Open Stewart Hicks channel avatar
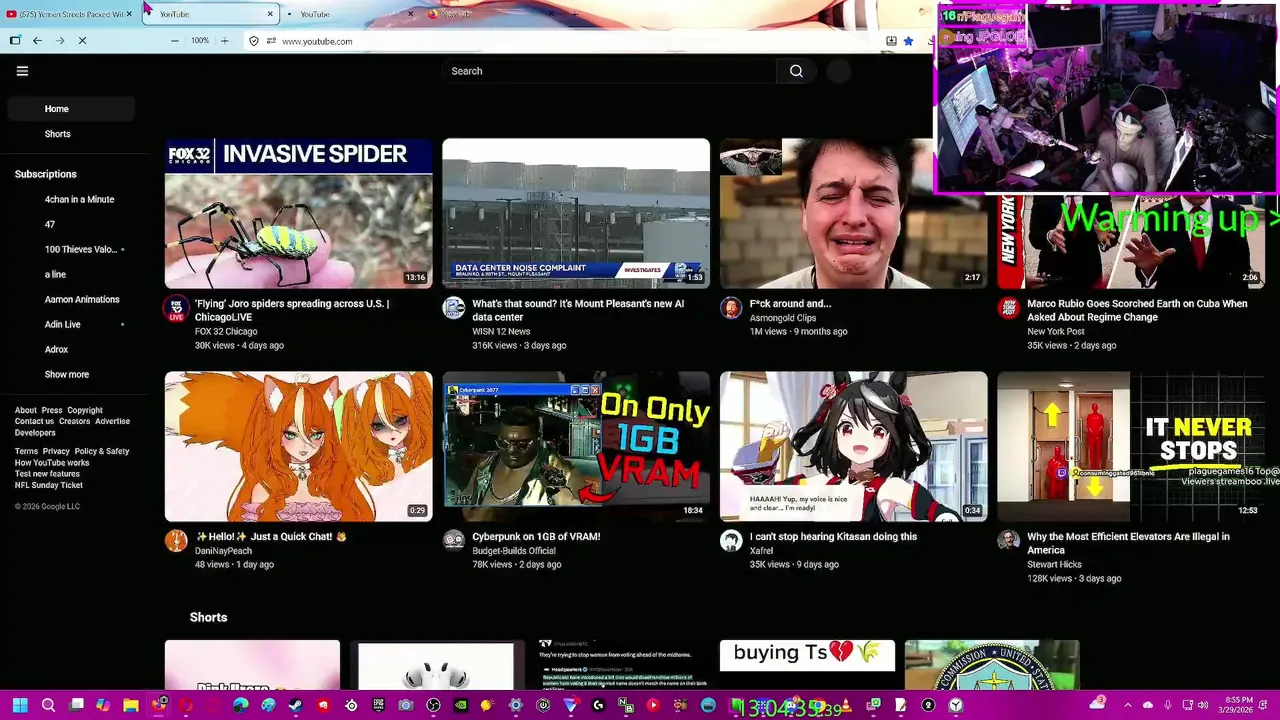The image size is (1280, 720). (x=1008, y=541)
